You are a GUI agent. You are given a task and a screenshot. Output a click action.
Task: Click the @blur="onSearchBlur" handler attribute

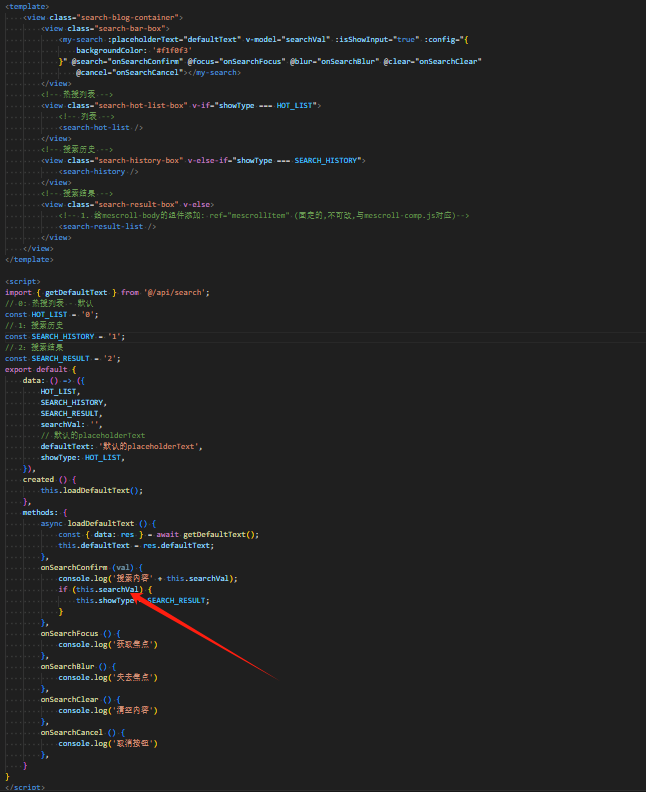pyautogui.click(x=334, y=62)
